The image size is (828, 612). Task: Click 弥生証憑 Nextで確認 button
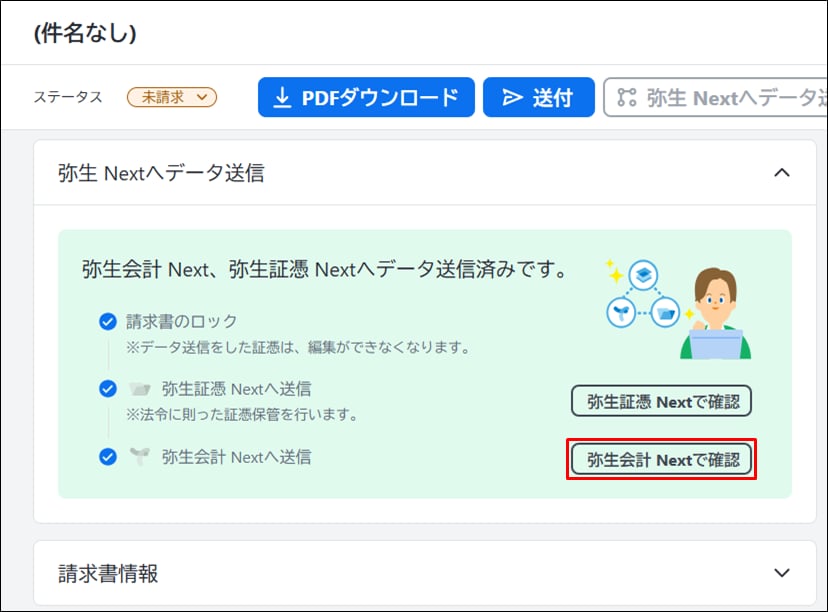[661, 401]
